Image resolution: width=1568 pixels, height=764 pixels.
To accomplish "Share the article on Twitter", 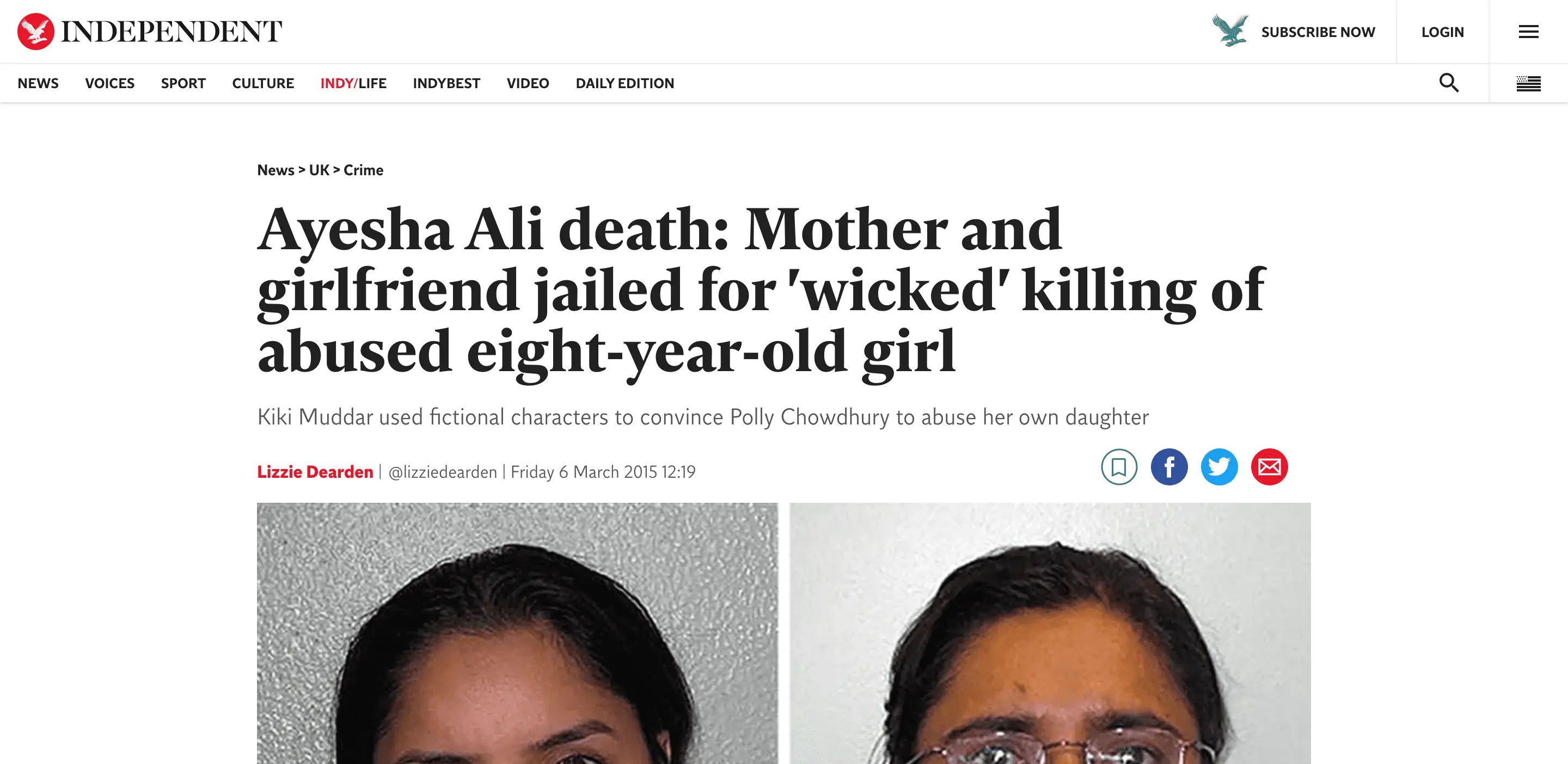I will (1219, 467).
